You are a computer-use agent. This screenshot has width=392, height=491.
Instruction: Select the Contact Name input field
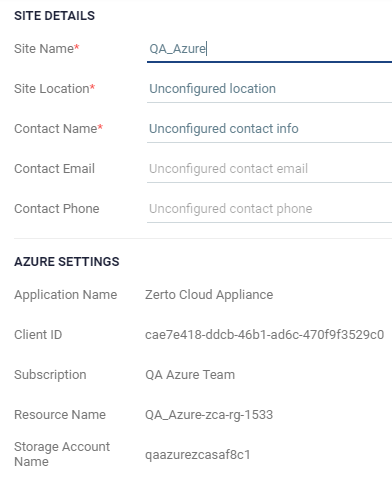269,129
